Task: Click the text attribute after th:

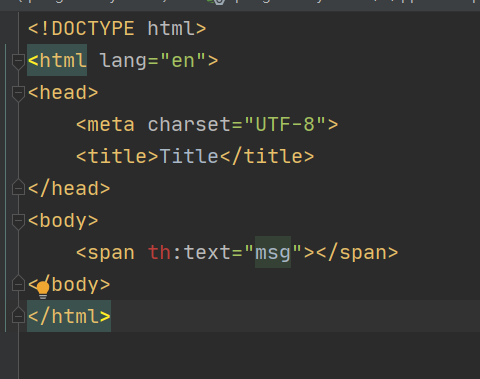Action: [x=207, y=253]
